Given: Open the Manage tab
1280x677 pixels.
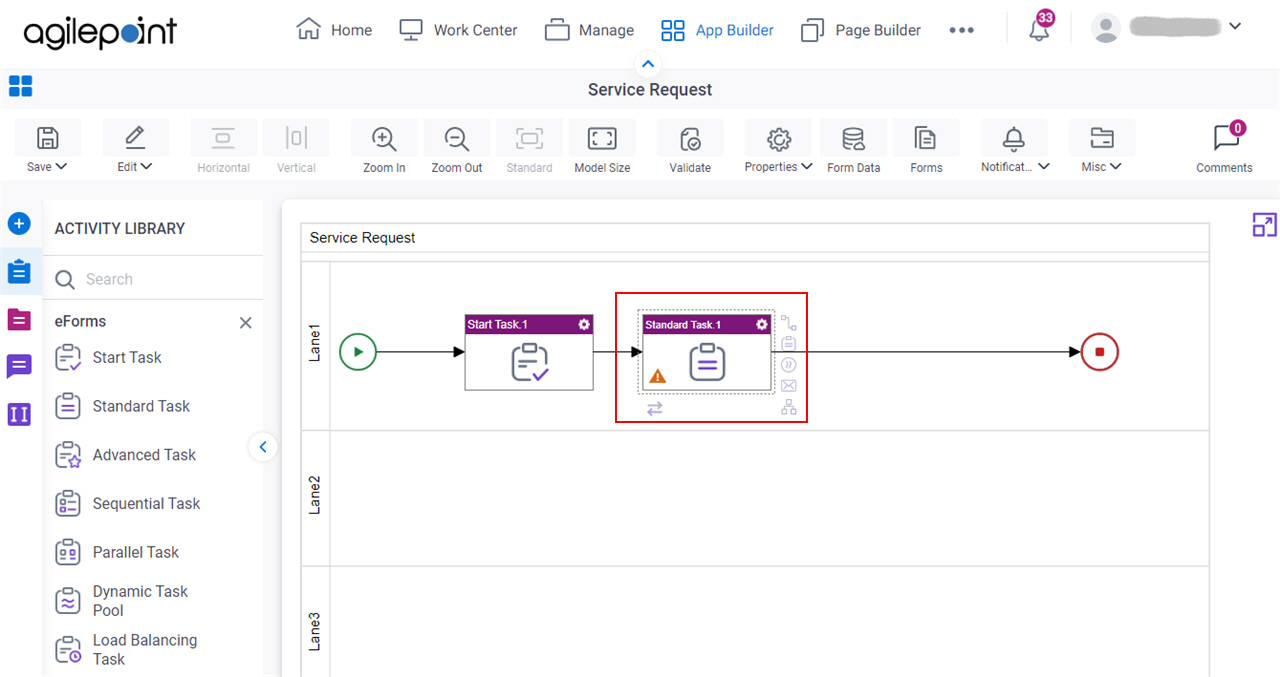Looking at the screenshot, I should pos(589,30).
